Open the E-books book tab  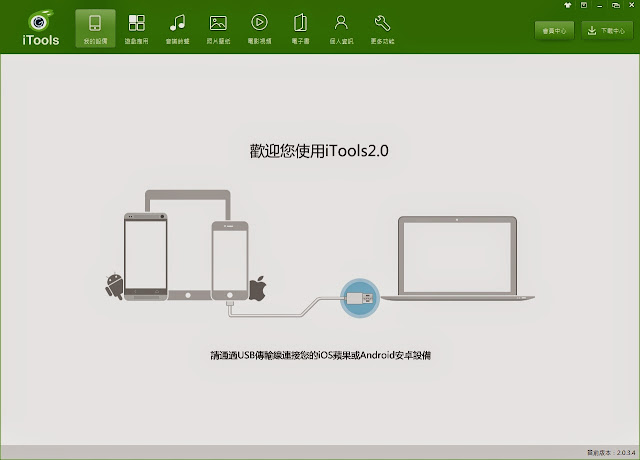tap(300, 29)
